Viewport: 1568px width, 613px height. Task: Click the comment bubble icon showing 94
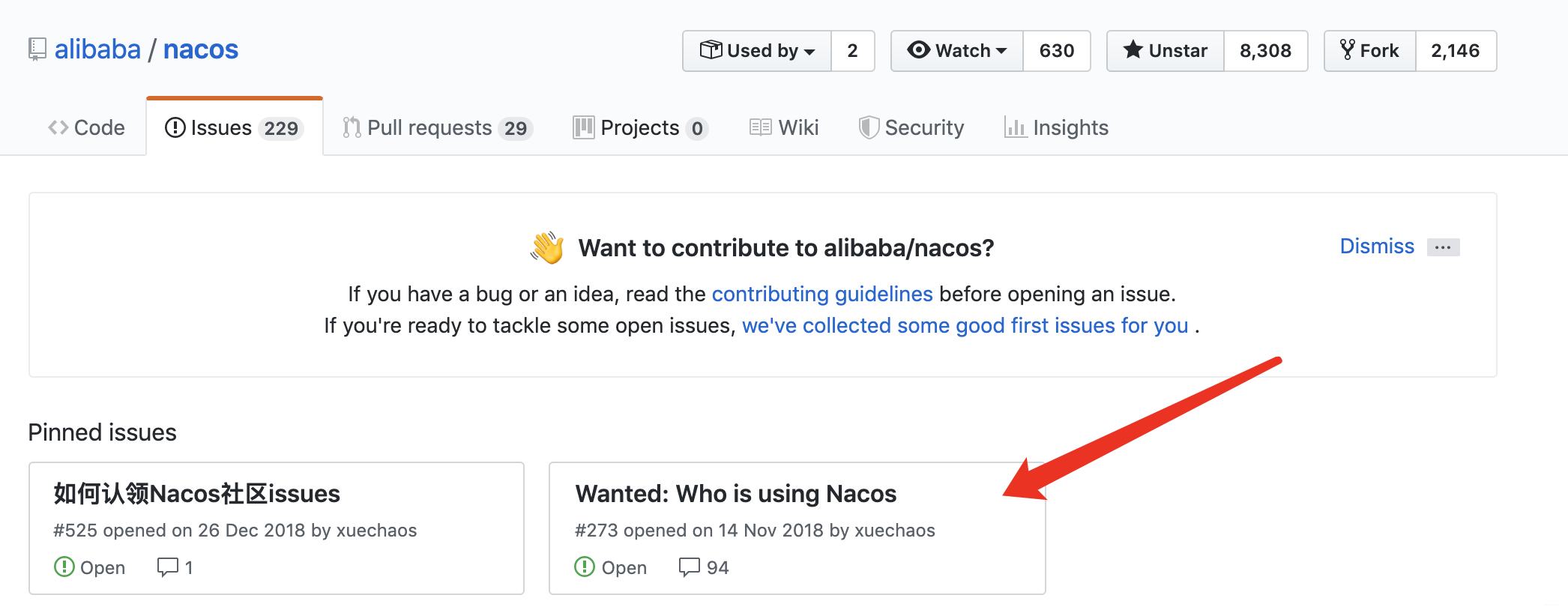tap(689, 567)
